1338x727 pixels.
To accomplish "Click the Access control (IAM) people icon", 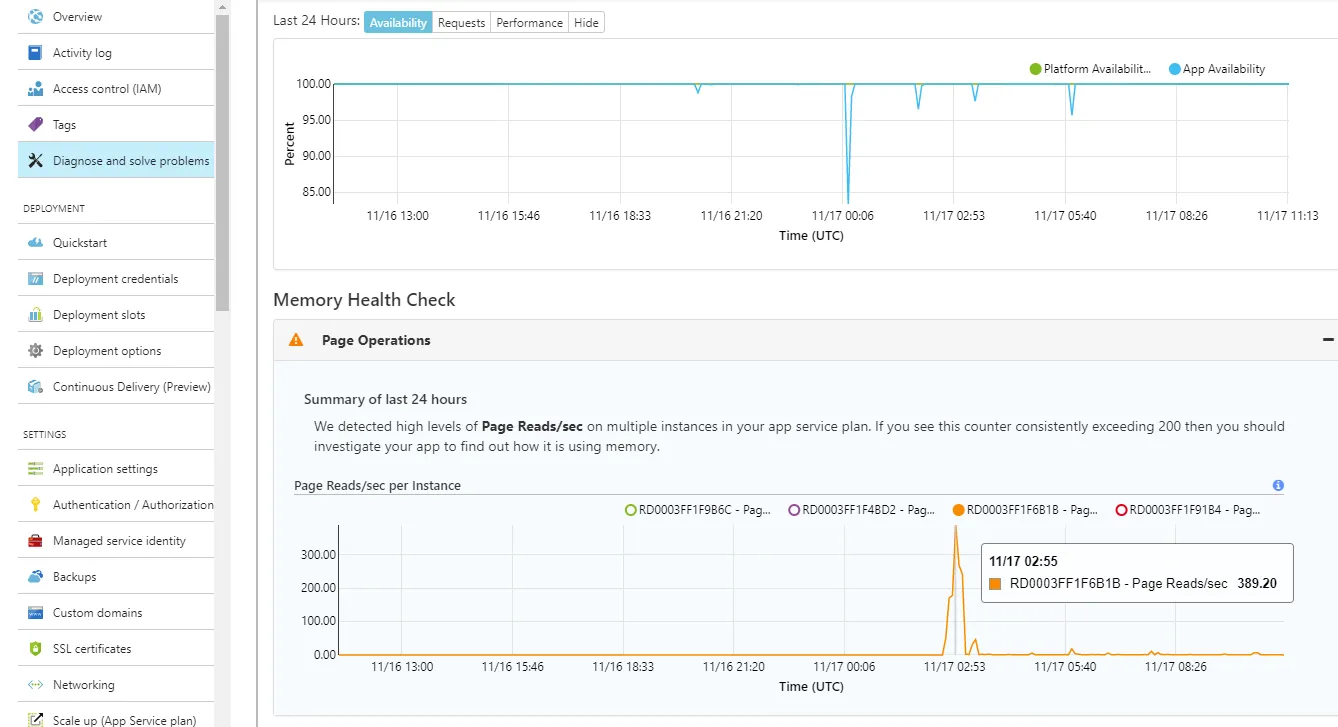I will tap(36, 89).
